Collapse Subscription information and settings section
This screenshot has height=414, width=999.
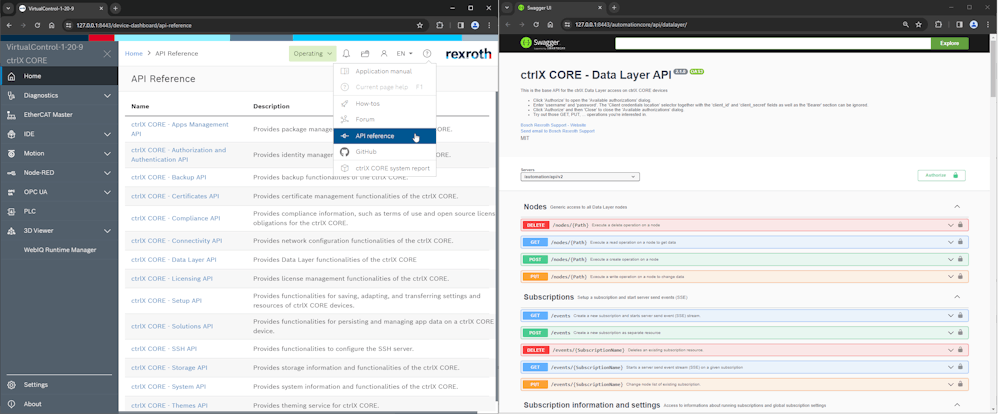click(x=956, y=405)
